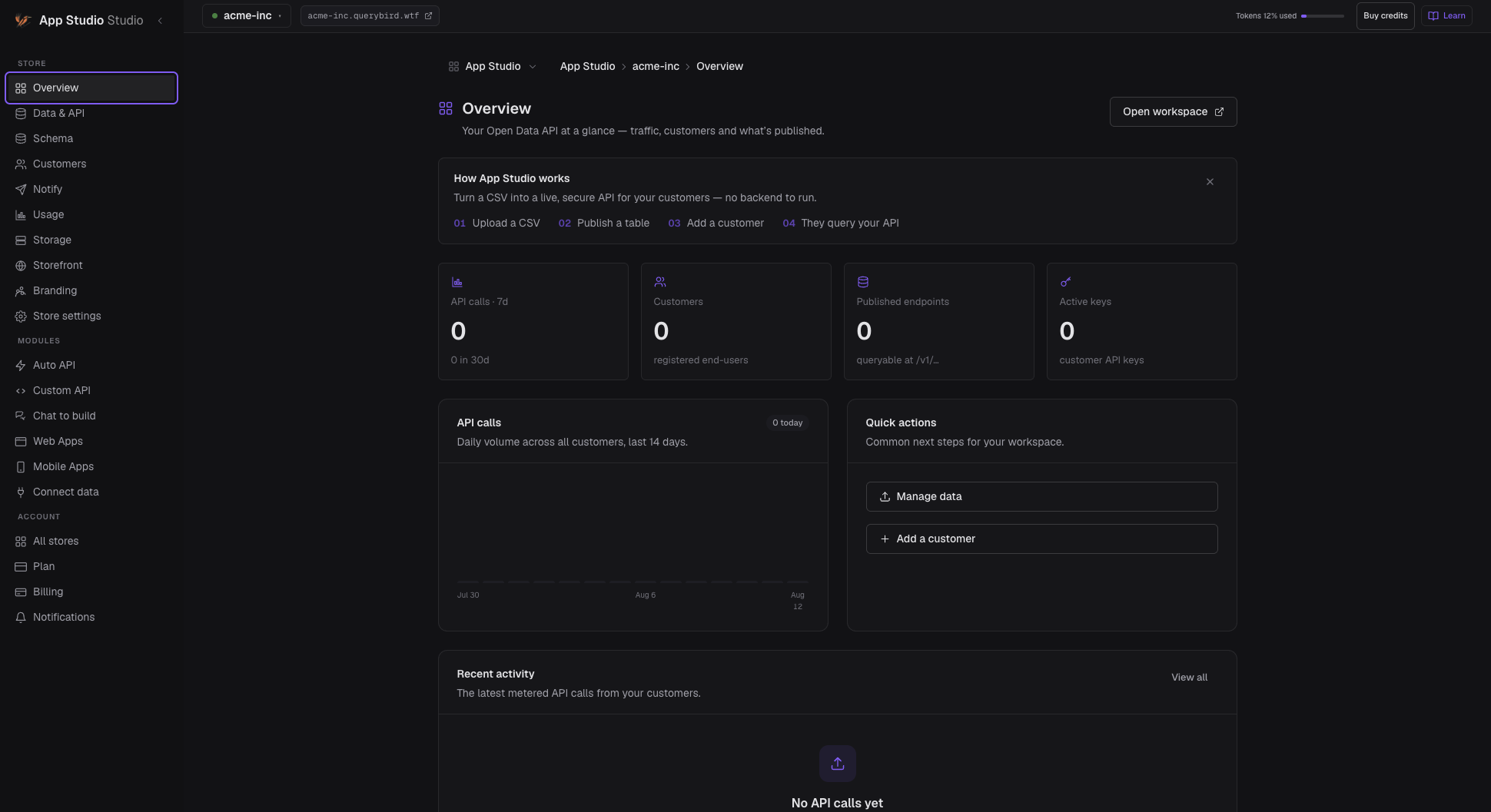Click the Billing card icon in sidebar
The image size is (1491, 812).
tap(21, 592)
